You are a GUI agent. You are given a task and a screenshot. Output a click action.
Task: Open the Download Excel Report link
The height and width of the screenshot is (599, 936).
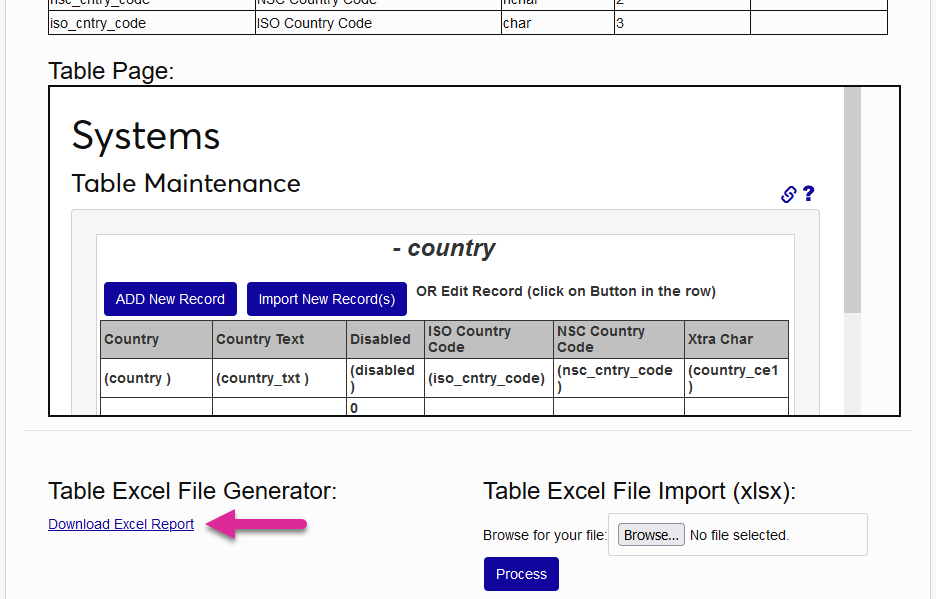120,523
